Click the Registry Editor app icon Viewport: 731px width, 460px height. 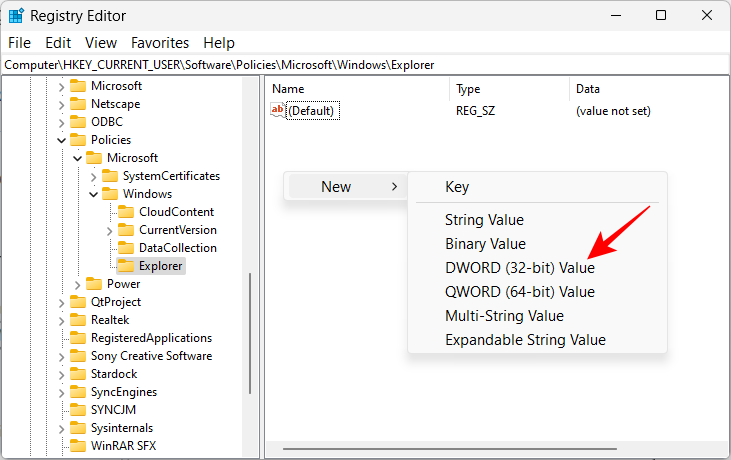pyautogui.click(x=15, y=15)
